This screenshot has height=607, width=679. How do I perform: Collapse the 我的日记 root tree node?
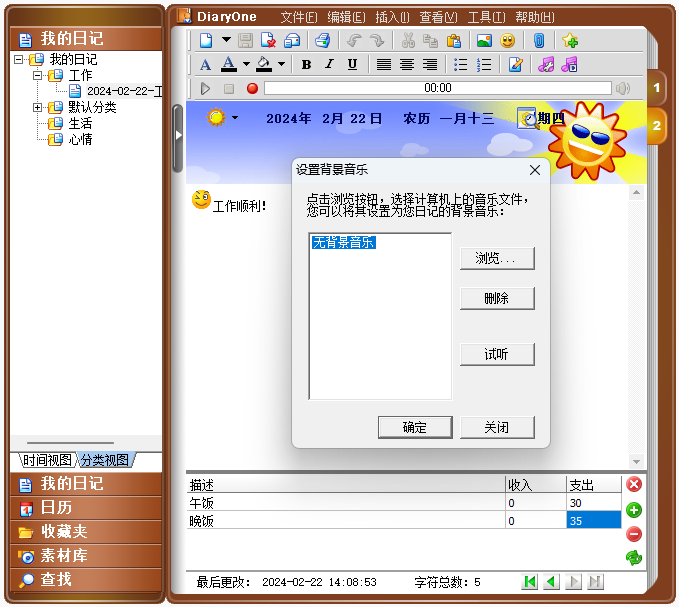[18, 59]
